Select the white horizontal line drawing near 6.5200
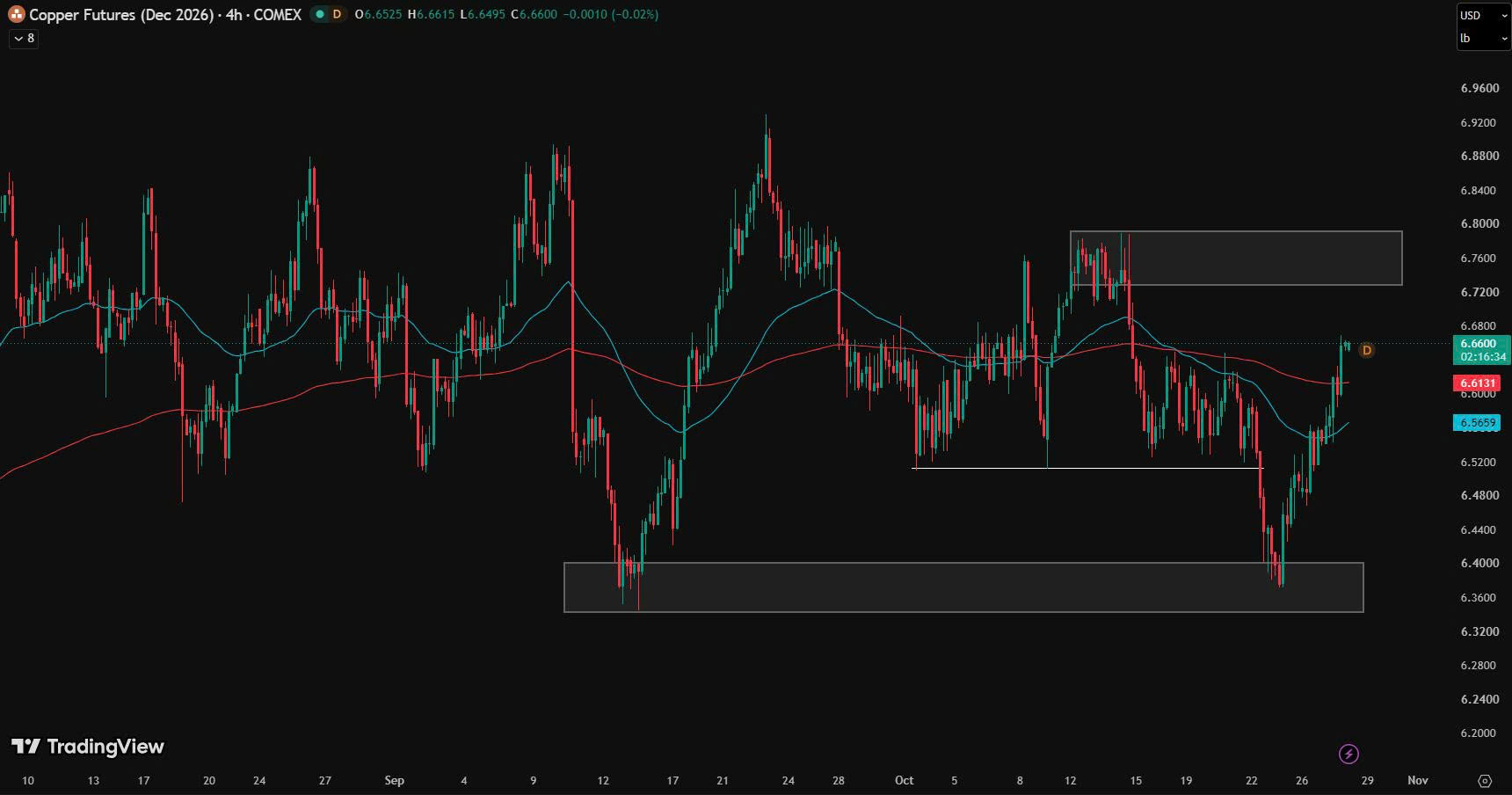Viewport: 1512px width, 795px height. coord(1087,468)
